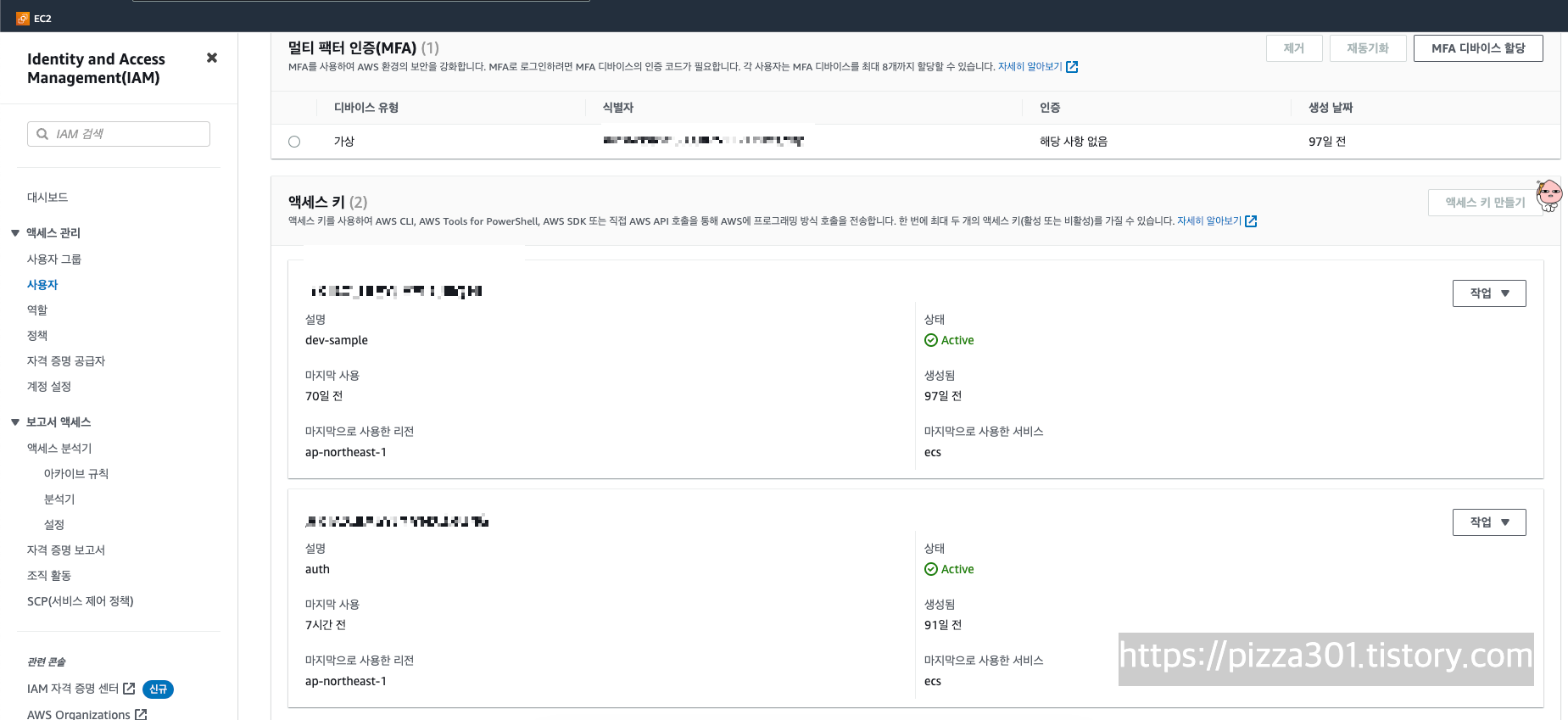Click the MFA 제거 button

[x=1294, y=48]
